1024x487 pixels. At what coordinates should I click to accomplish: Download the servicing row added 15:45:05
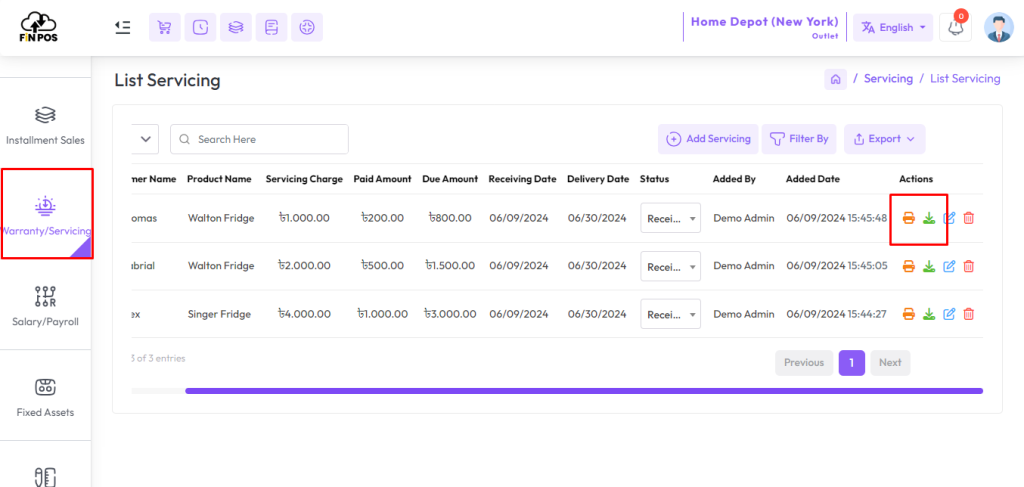(929, 266)
